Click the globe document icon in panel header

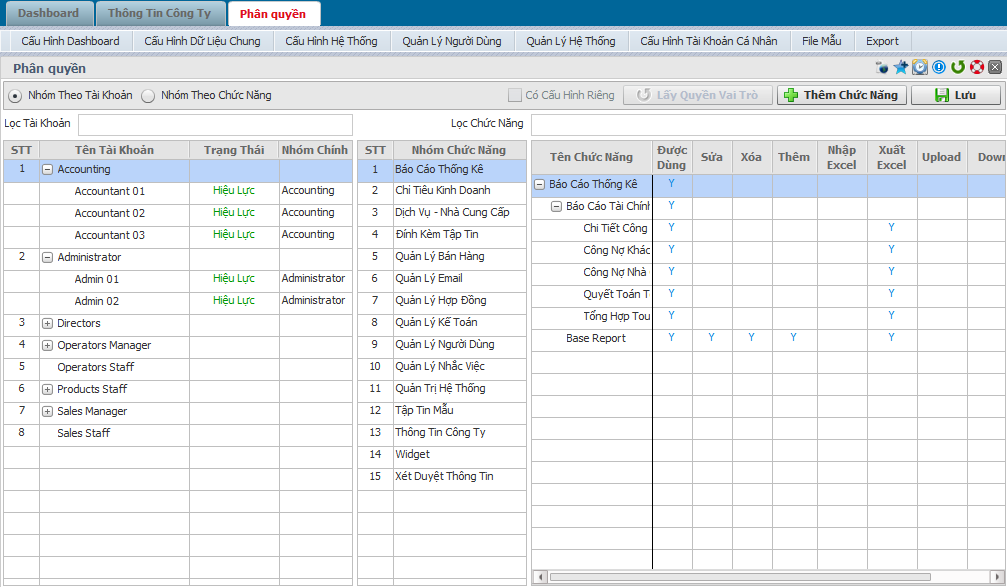click(x=882, y=68)
